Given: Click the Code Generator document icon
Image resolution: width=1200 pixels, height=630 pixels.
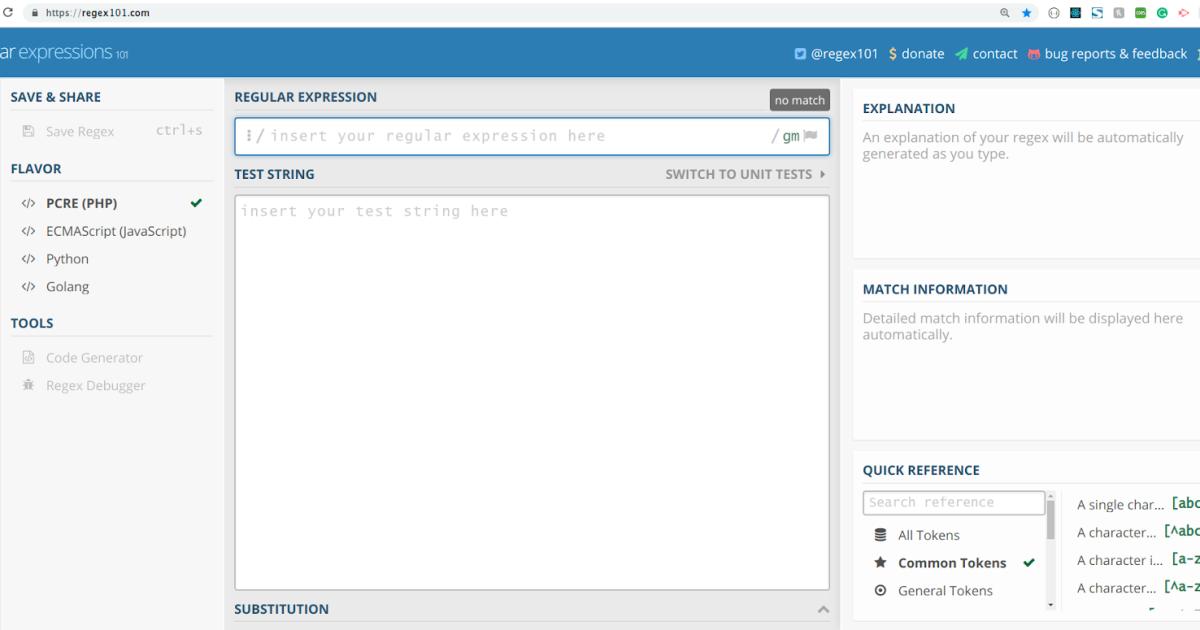Looking at the screenshot, I should (28, 357).
